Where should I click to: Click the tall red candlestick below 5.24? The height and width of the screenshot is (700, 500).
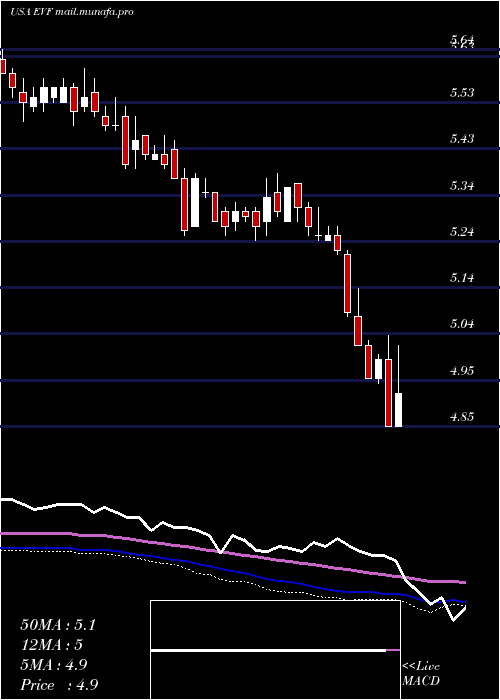pyautogui.click(x=347, y=283)
